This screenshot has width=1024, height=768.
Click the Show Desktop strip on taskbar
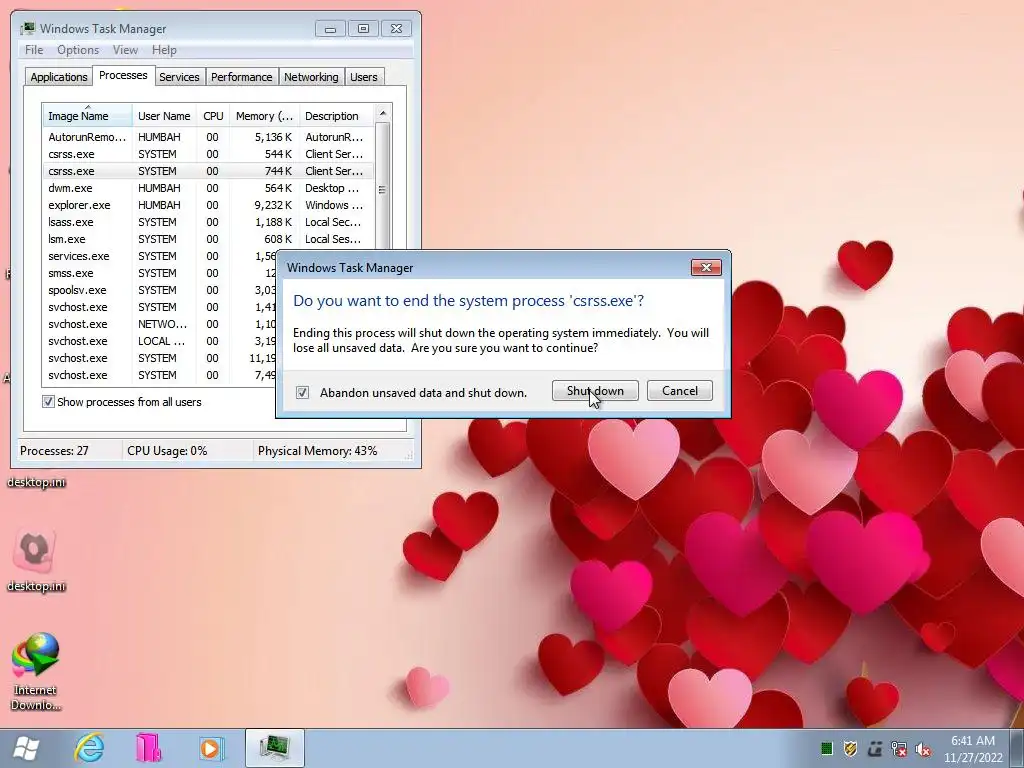(x=1017, y=748)
